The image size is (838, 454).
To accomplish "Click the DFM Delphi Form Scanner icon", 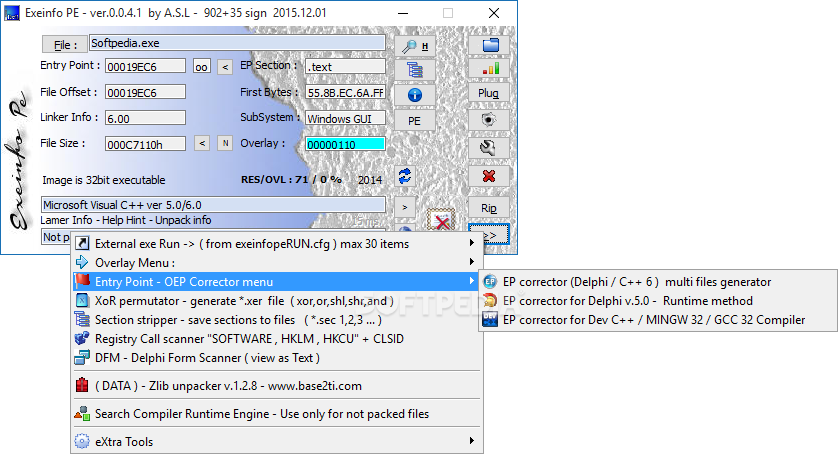I will pyautogui.click(x=82, y=358).
